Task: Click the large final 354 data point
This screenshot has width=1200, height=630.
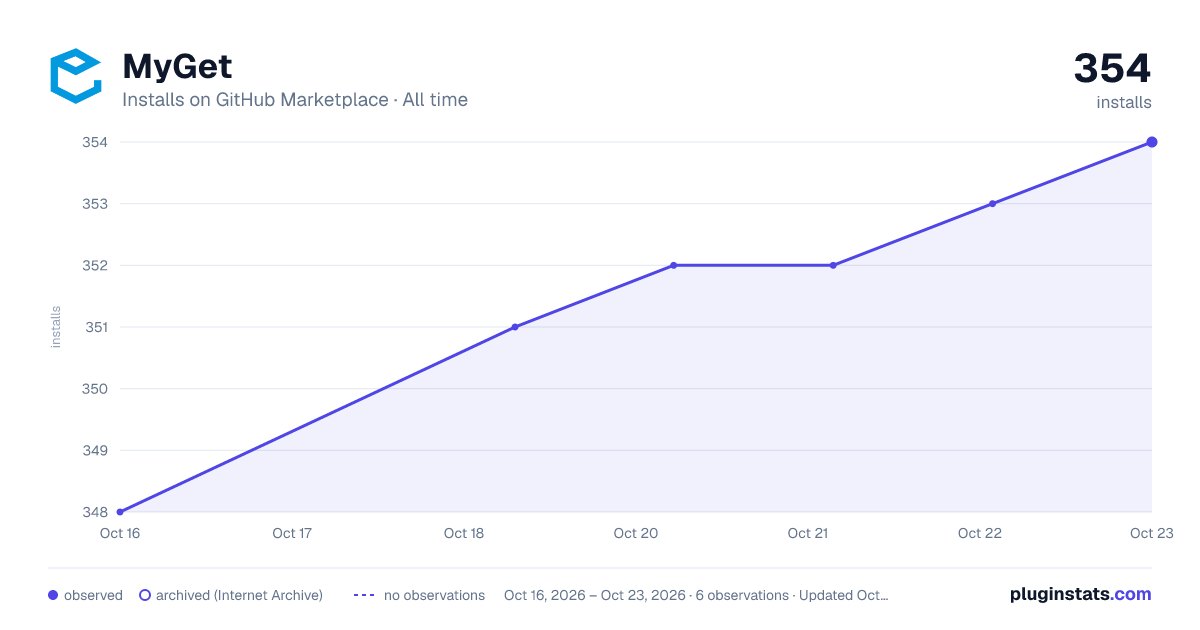Action: click(1152, 142)
